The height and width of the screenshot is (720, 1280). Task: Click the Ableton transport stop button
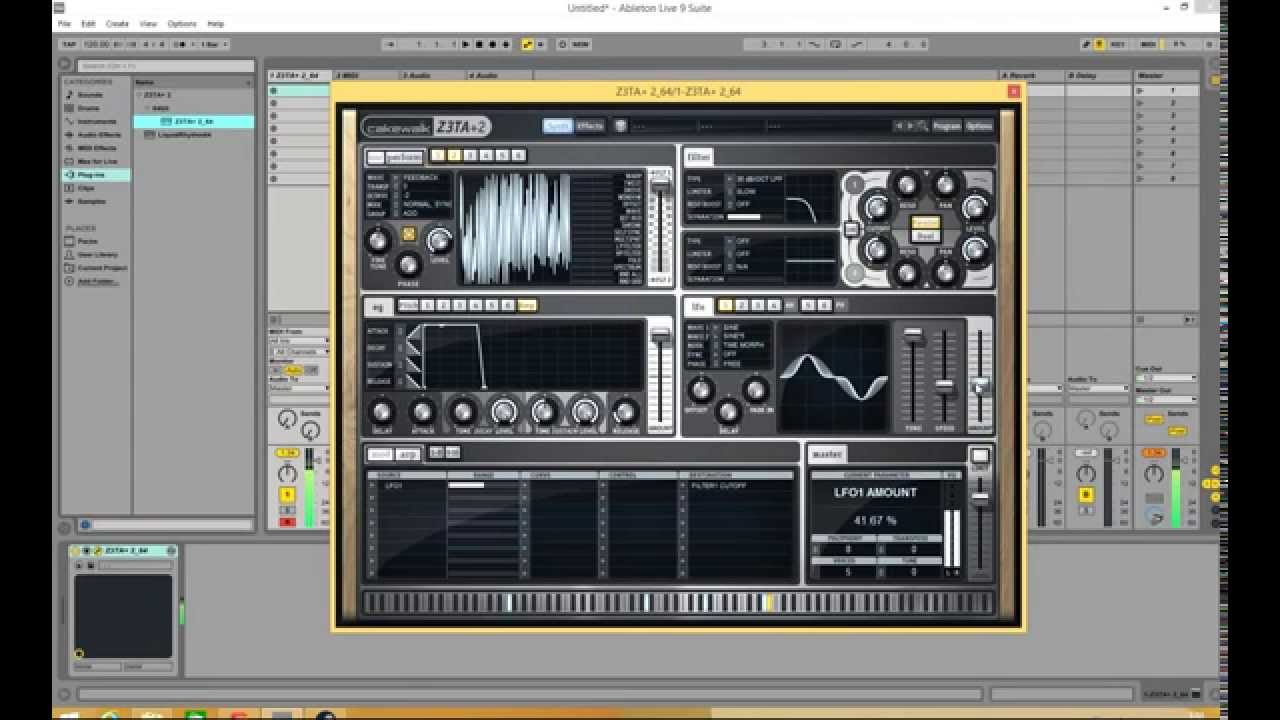pos(479,44)
